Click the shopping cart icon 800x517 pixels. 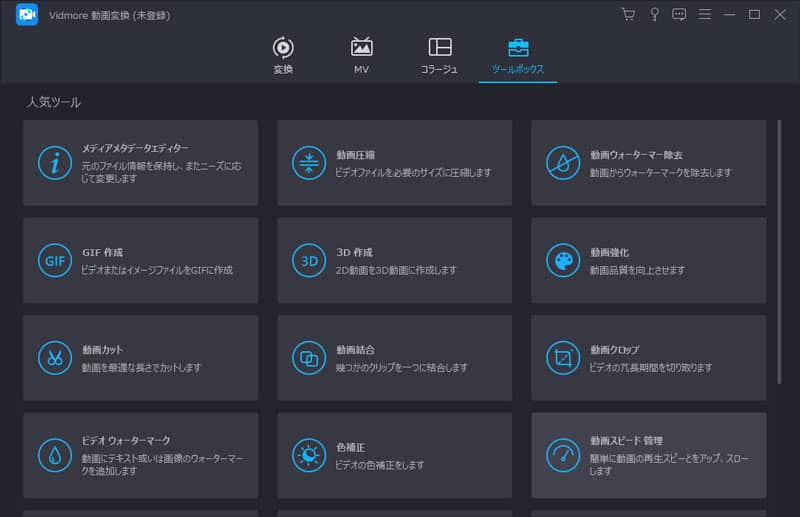(x=629, y=14)
